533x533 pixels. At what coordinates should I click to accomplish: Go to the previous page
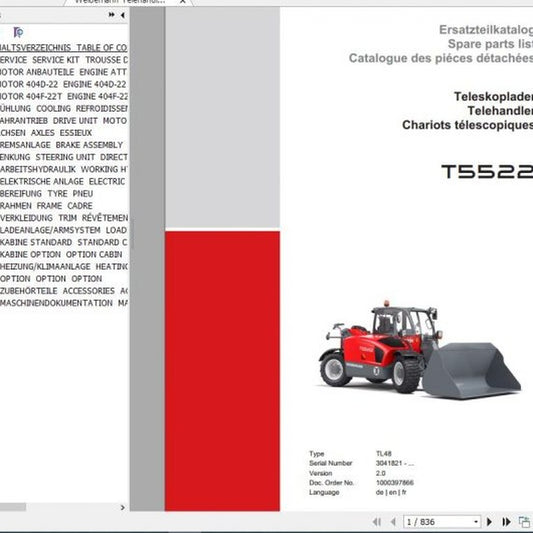tap(393, 522)
